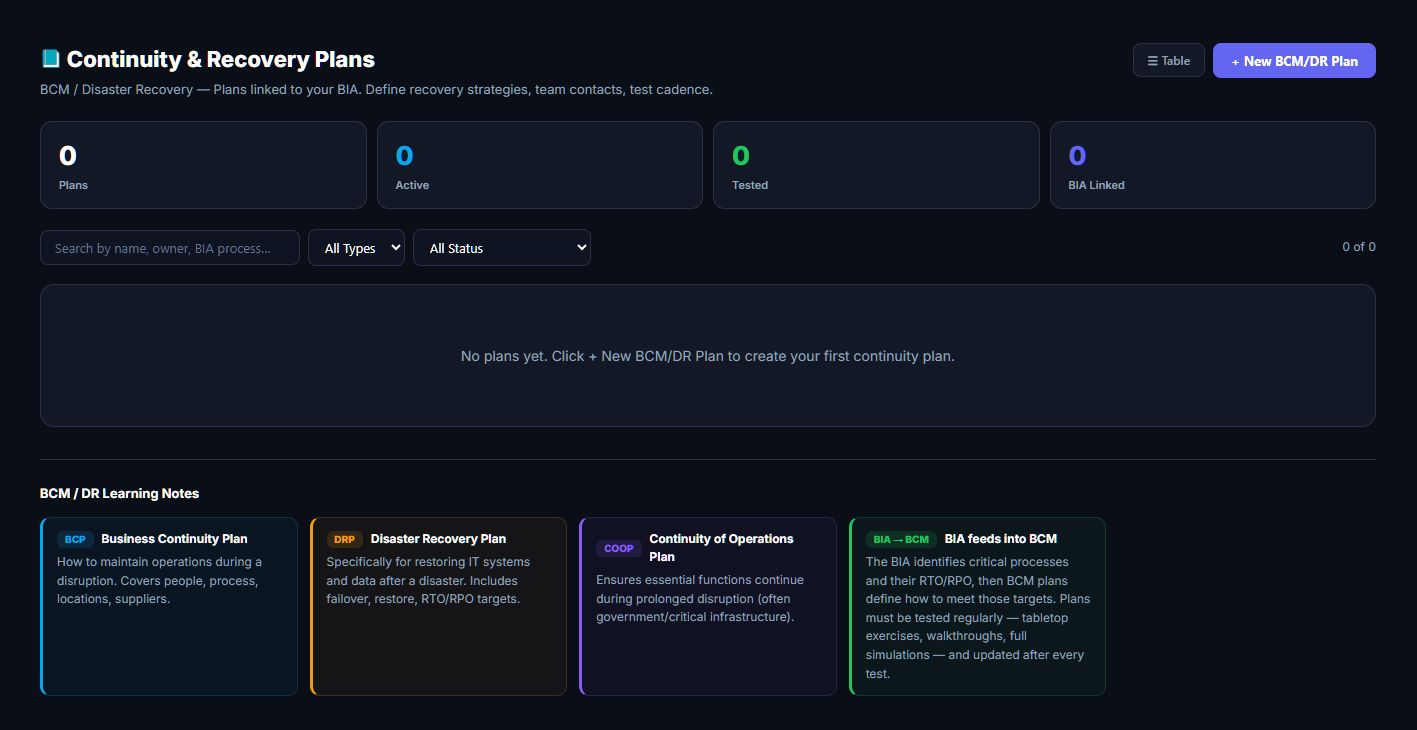Click the Business Continuity Plan description text
Viewport: 1417px width, 730px height.
pos(160,580)
